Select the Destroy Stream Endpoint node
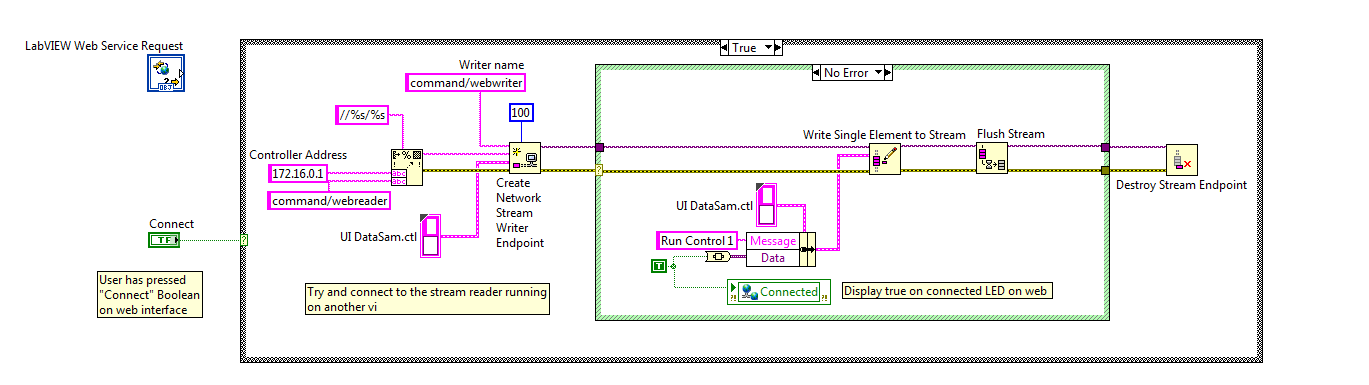This screenshot has height=385, width=1369. tap(1181, 160)
